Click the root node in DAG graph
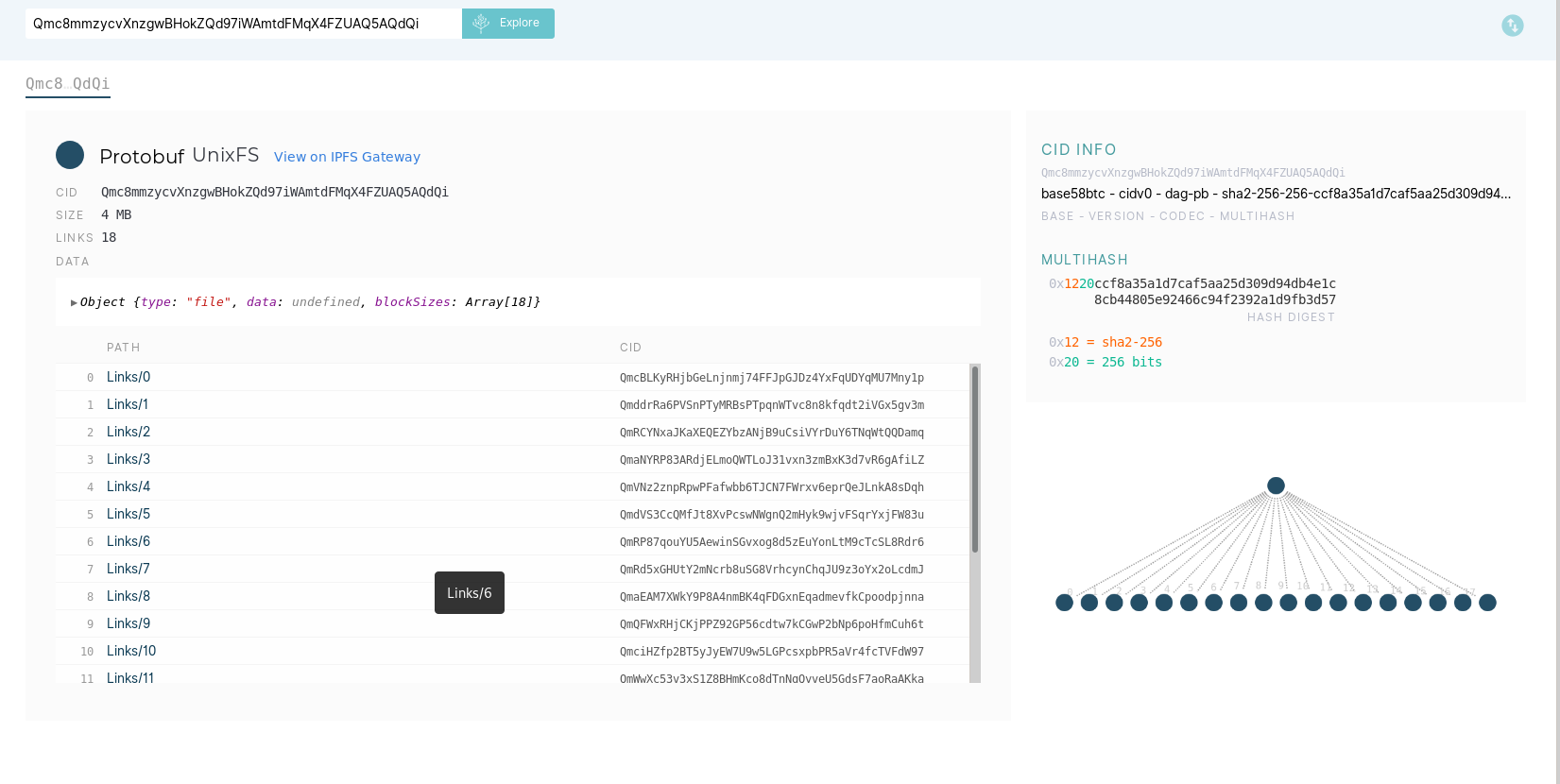 (x=1276, y=486)
